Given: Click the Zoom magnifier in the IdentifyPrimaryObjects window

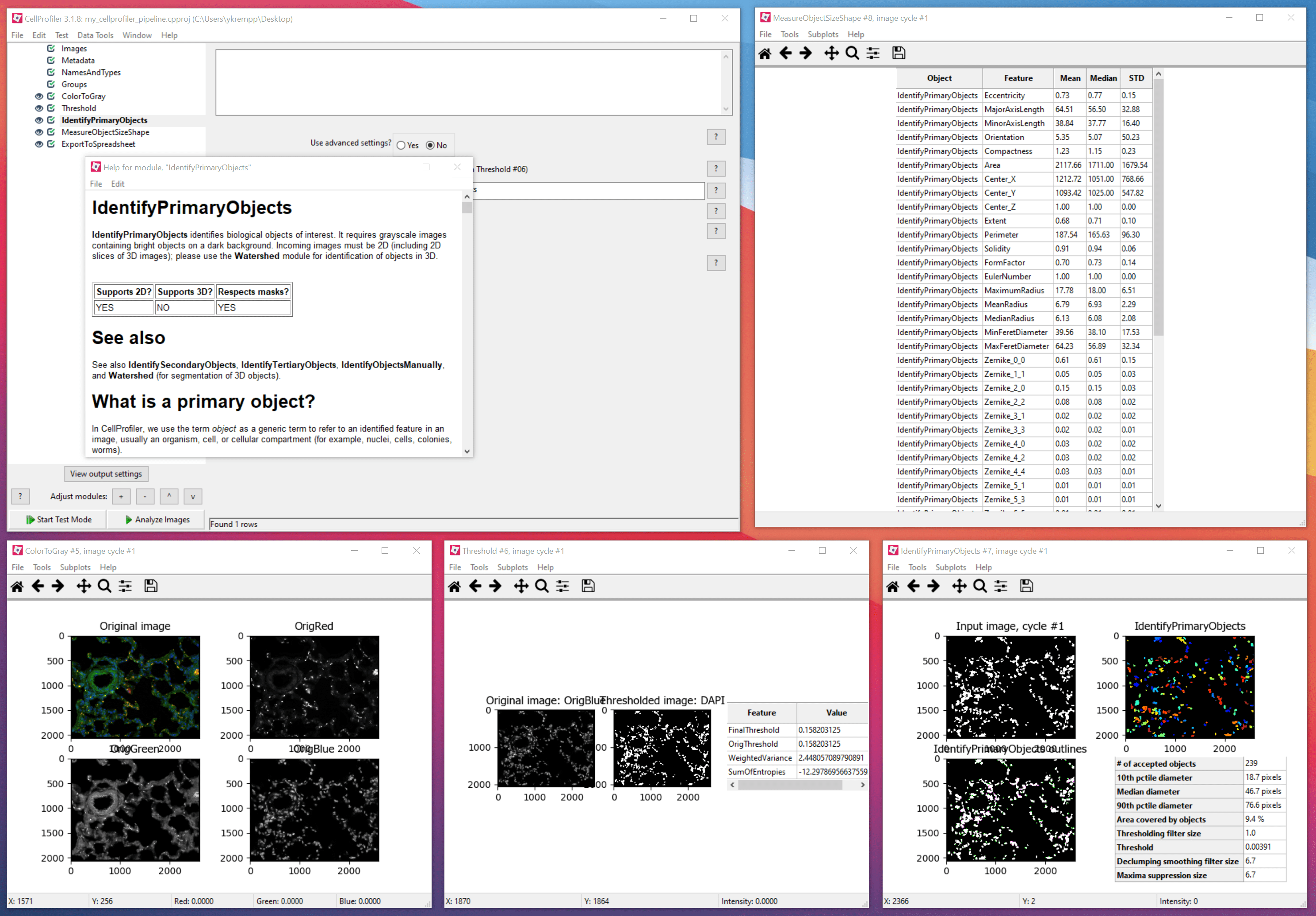Looking at the screenshot, I should pos(980,586).
